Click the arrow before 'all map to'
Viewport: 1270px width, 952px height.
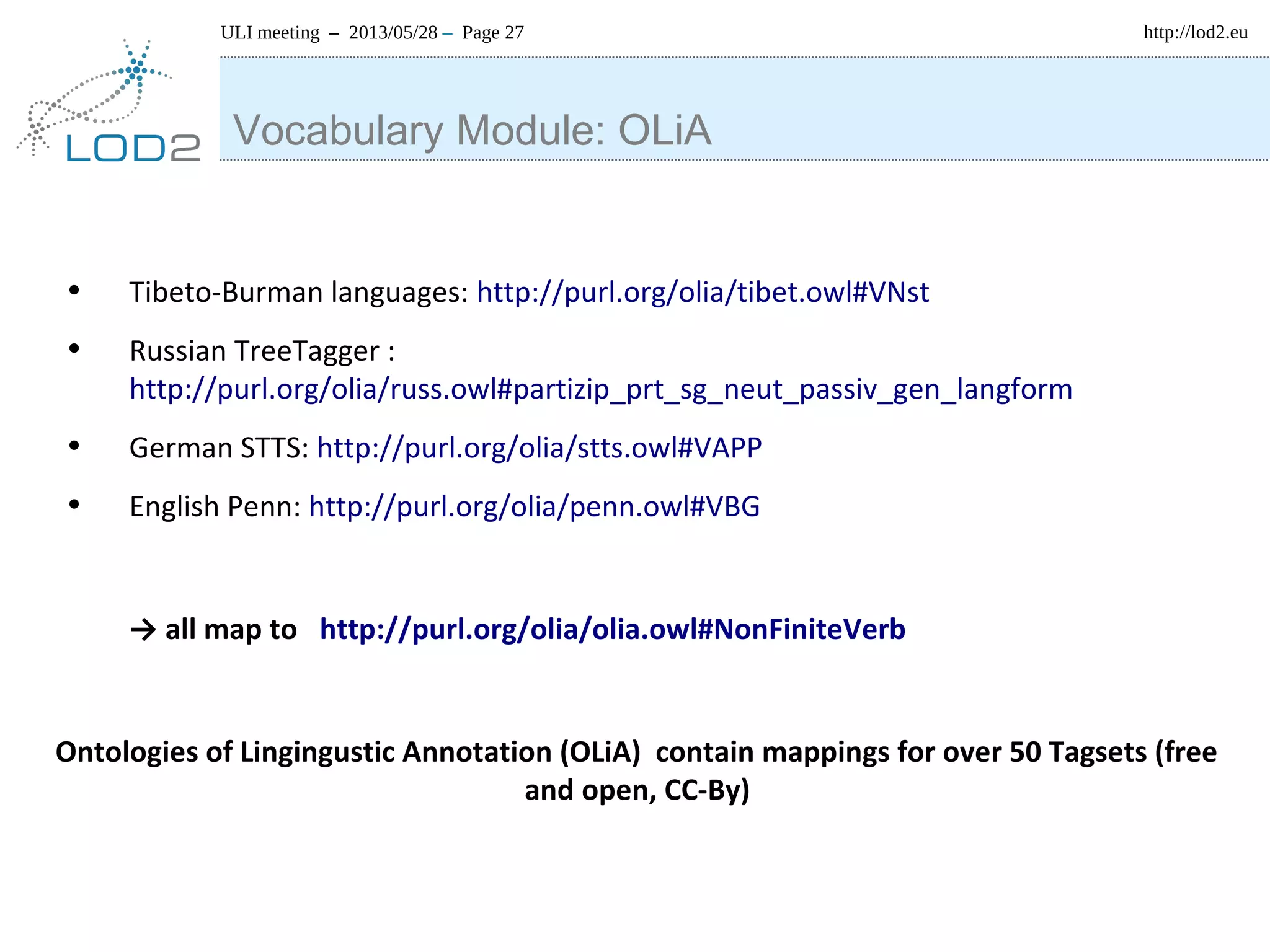[x=143, y=630]
